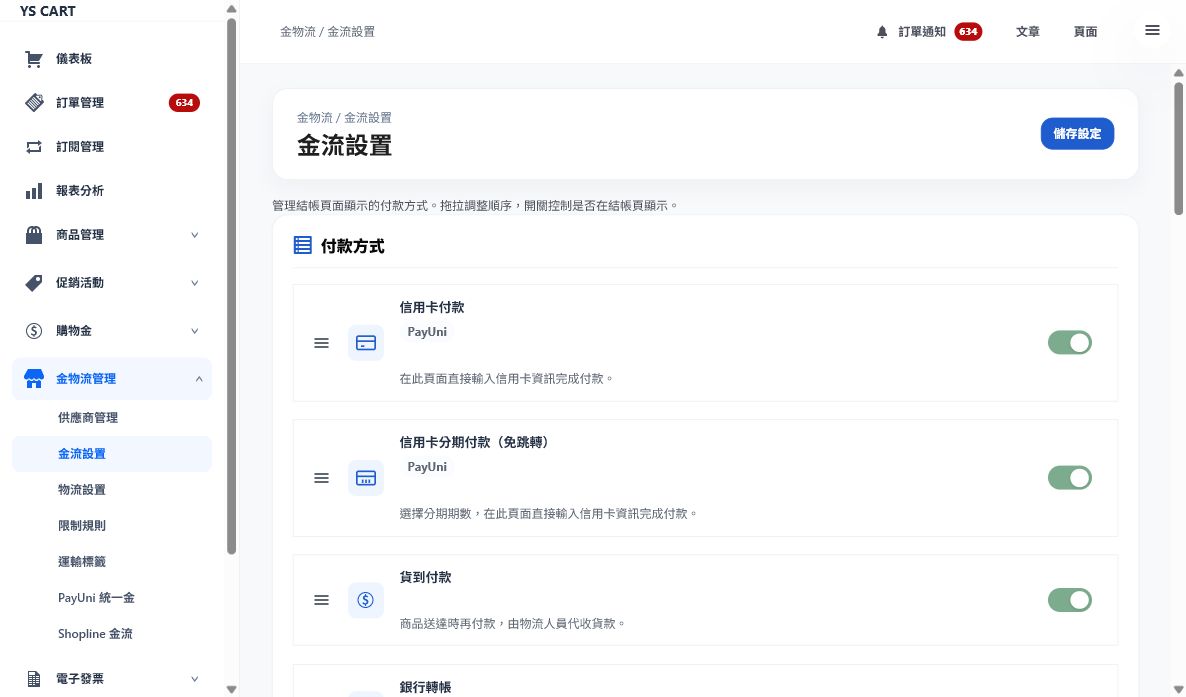Click PayUni label under 信用卡分期付款
The image size is (1186, 697).
[x=427, y=467]
